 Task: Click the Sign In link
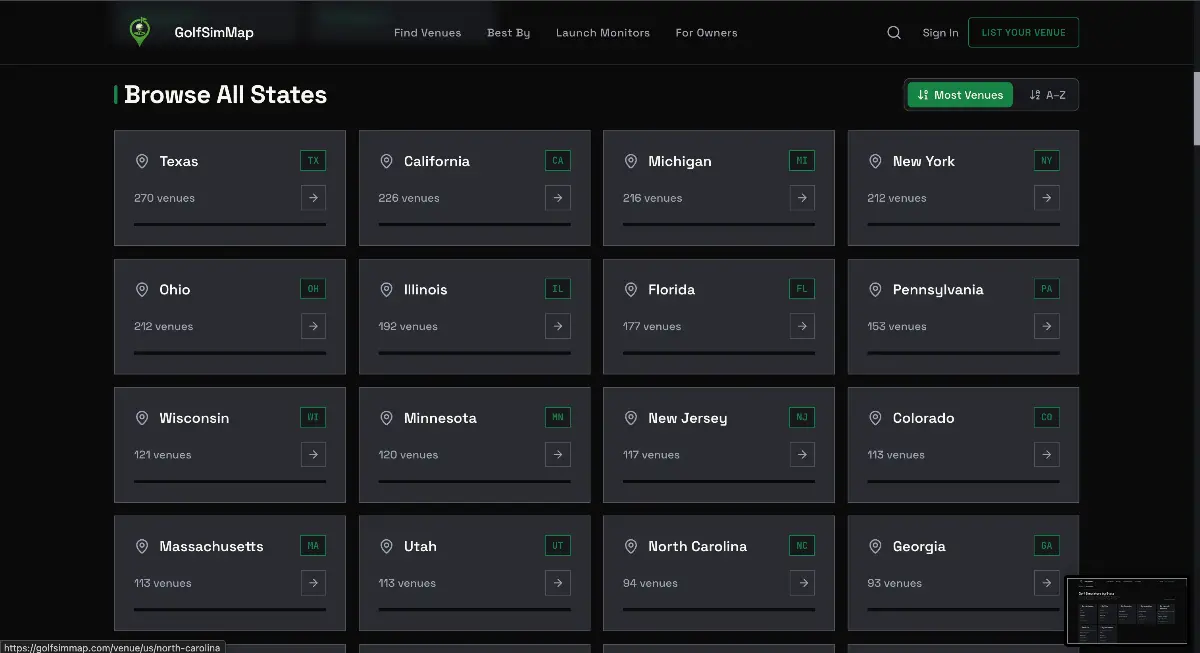point(940,33)
